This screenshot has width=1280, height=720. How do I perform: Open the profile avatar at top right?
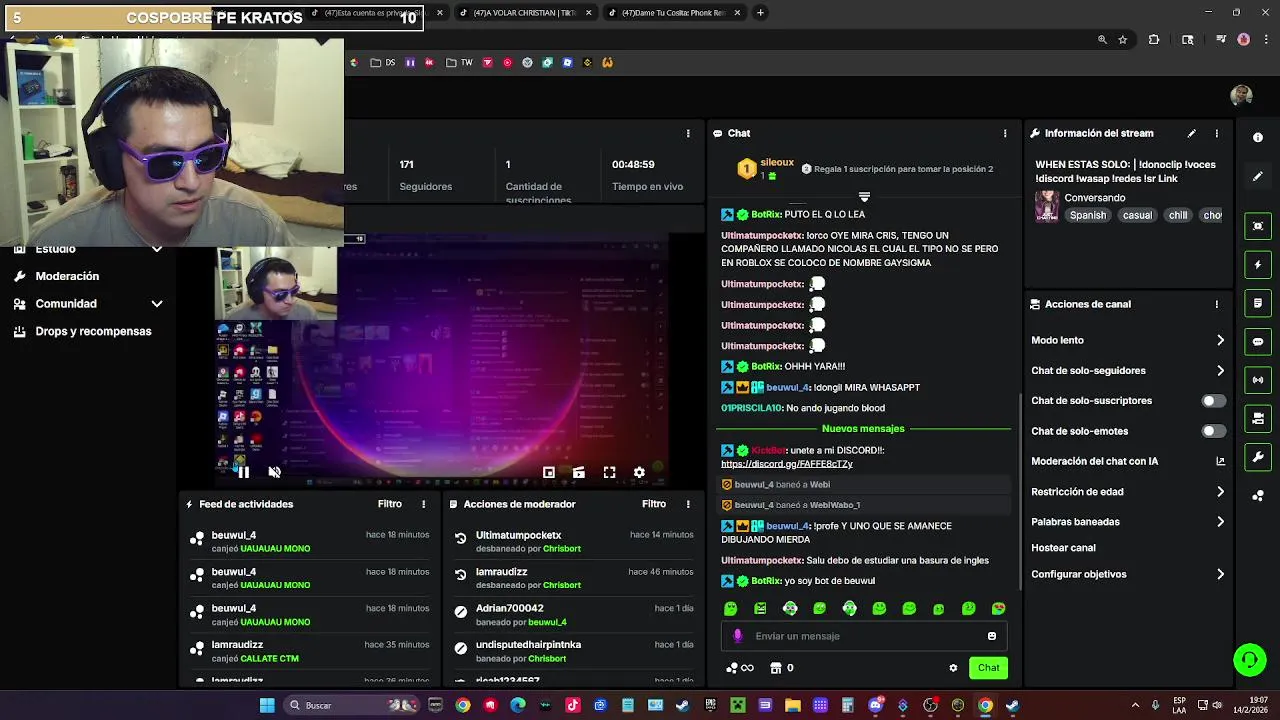click(x=1241, y=96)
